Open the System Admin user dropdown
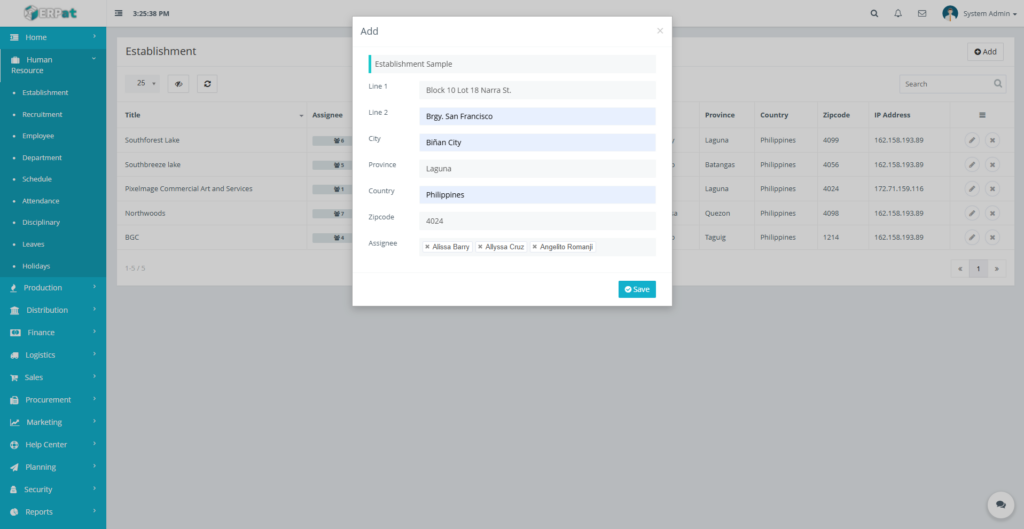This screenshot has height=529, width=1024. point(989,14)
